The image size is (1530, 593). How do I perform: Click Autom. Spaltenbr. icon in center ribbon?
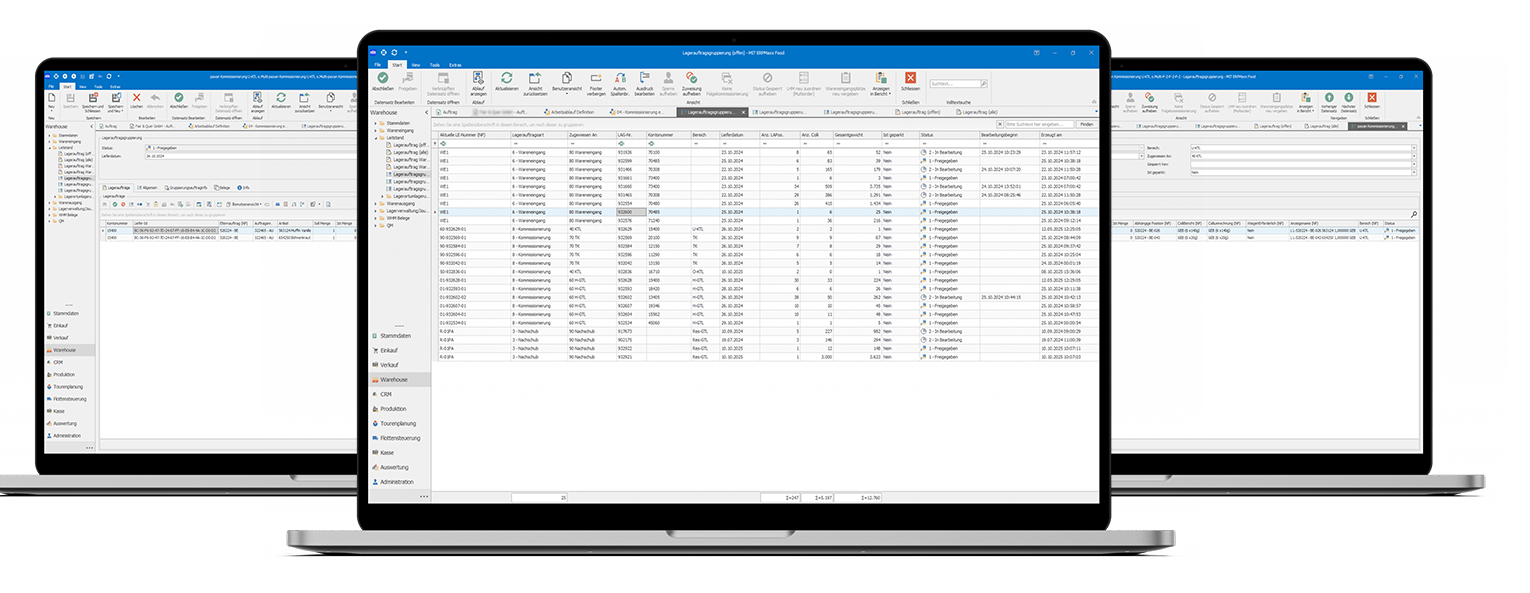[x=619, y=80]
